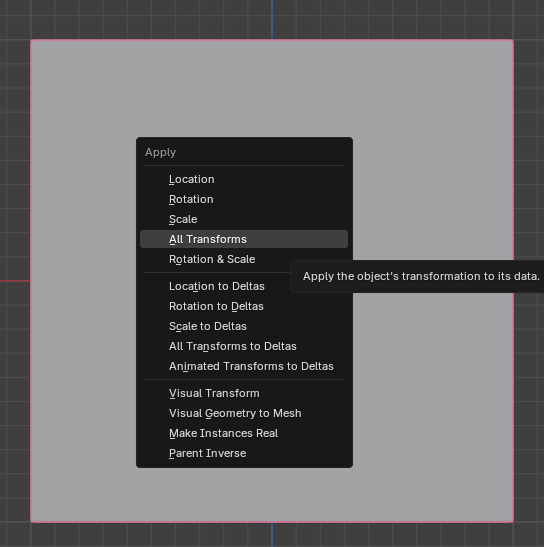This screenshot has width=544, height=547.
Task: Choose Scale to Deltas
Action: [244, 326]
